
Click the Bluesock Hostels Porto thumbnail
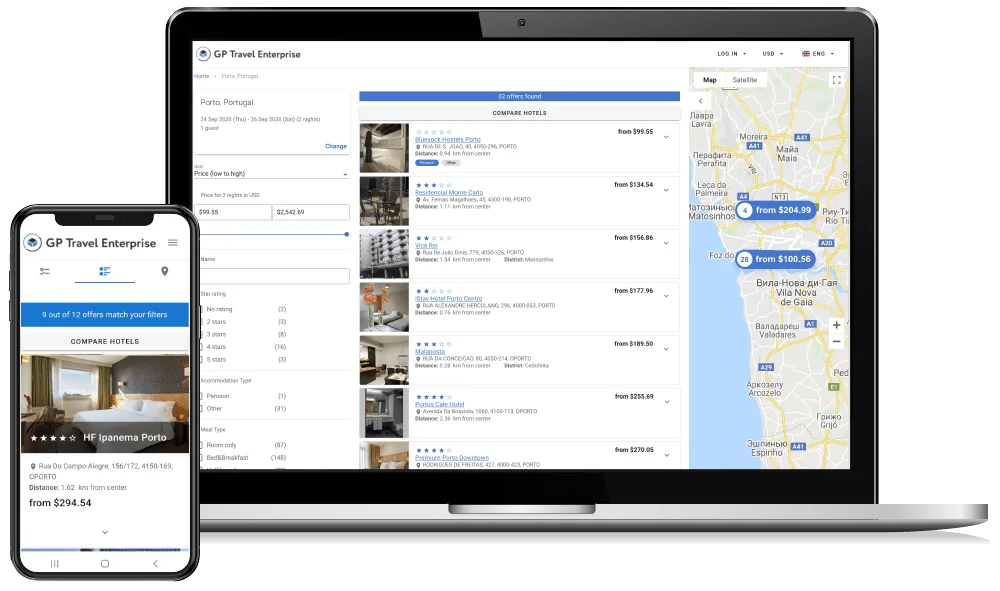[x=384, y=148]
